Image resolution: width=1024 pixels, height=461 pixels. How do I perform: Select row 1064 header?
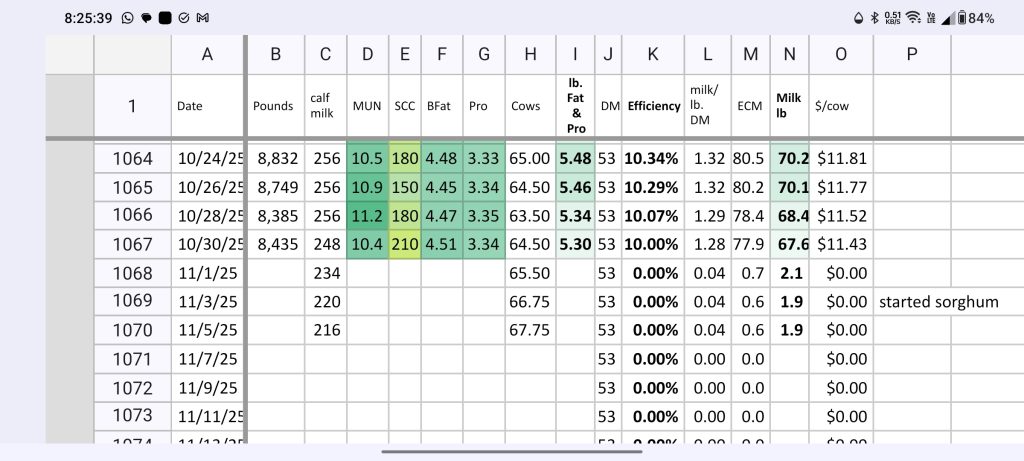(x=132, y=157)
